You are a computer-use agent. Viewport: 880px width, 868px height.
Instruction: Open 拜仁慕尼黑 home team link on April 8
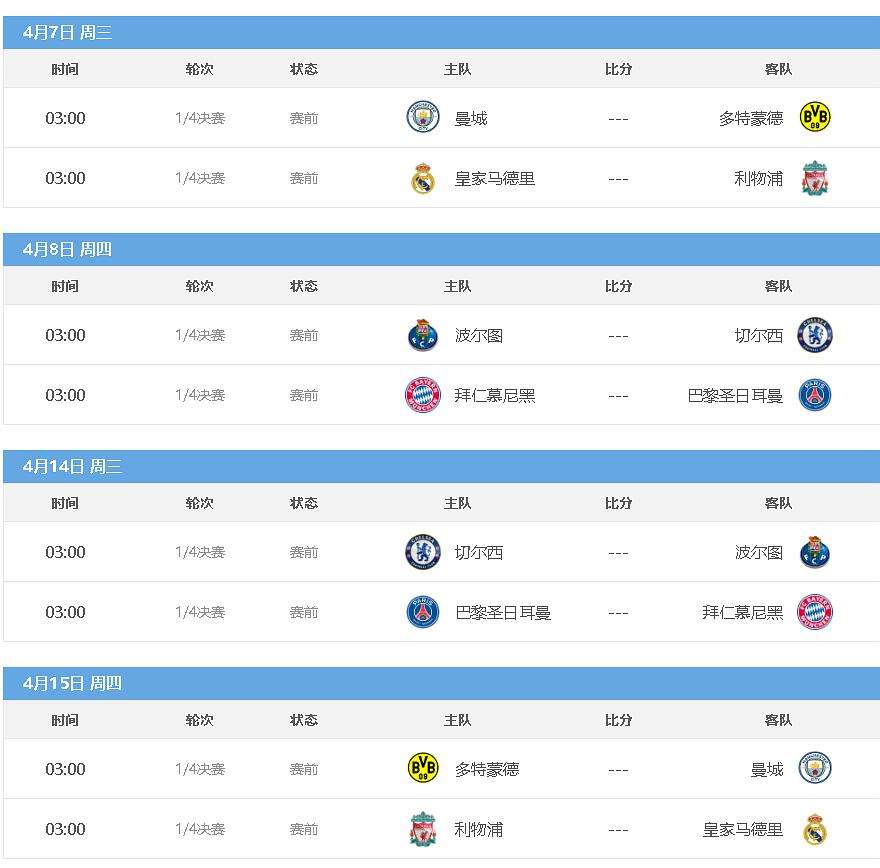click(494, 396)
